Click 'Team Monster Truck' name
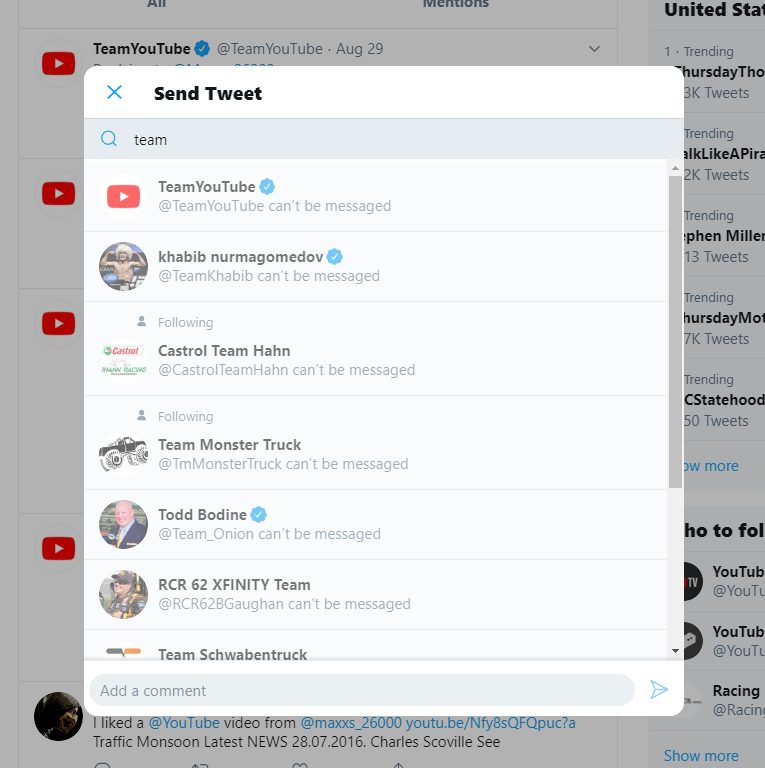This screenshot has width=765, height=768. click(230, 445)
